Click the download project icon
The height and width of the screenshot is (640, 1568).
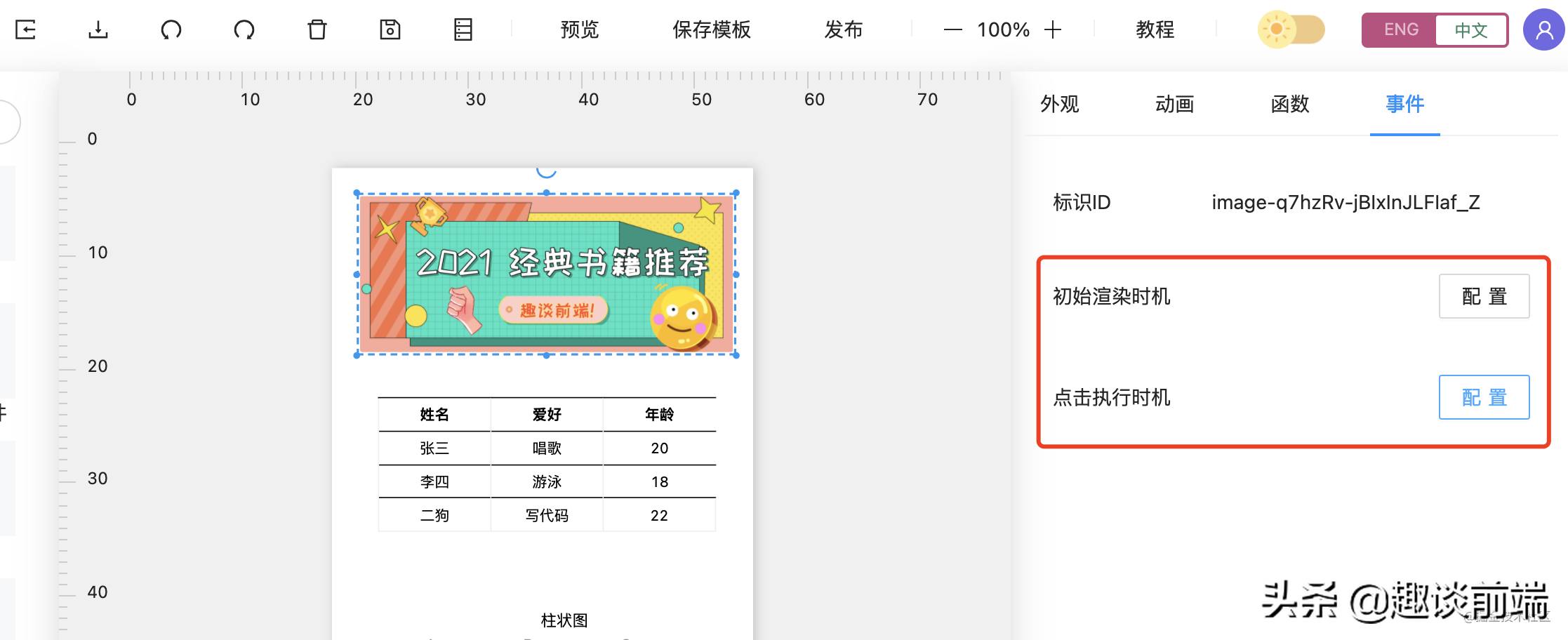click(98, 29)
